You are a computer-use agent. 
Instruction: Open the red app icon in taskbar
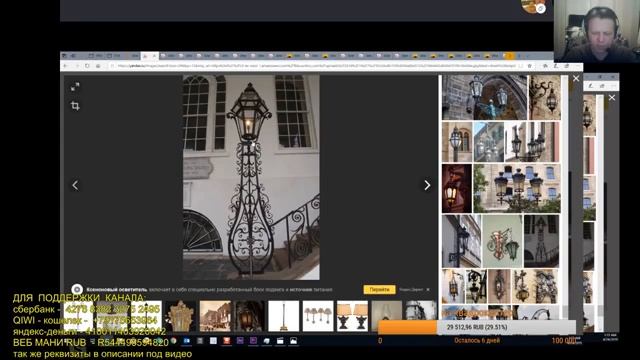(x=227, y=341)
